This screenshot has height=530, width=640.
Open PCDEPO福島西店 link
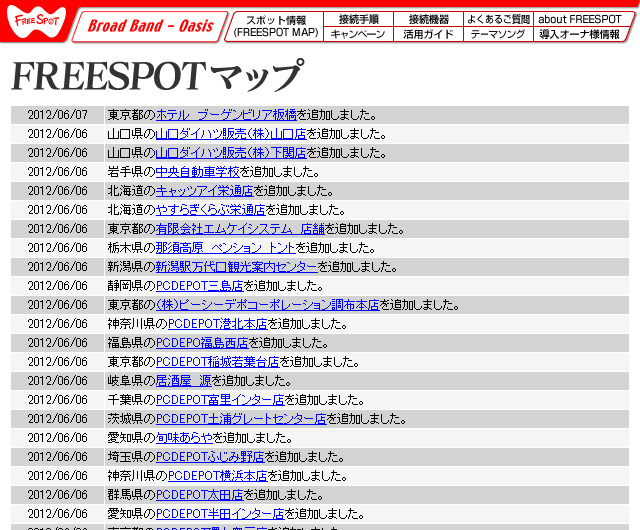(x=202, y=343)
